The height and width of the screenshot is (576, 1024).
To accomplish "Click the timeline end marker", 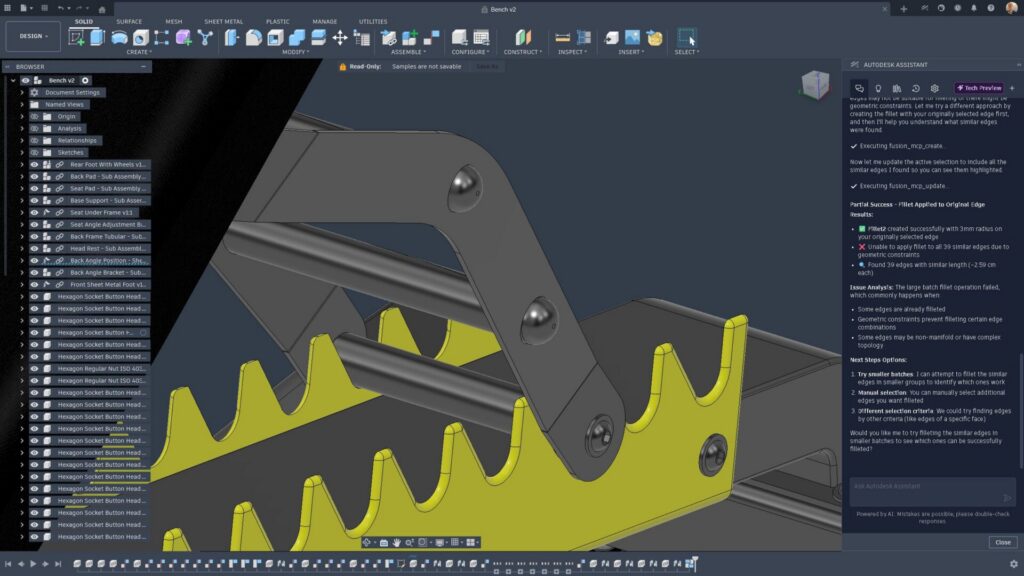I will [x=695, y=562].
